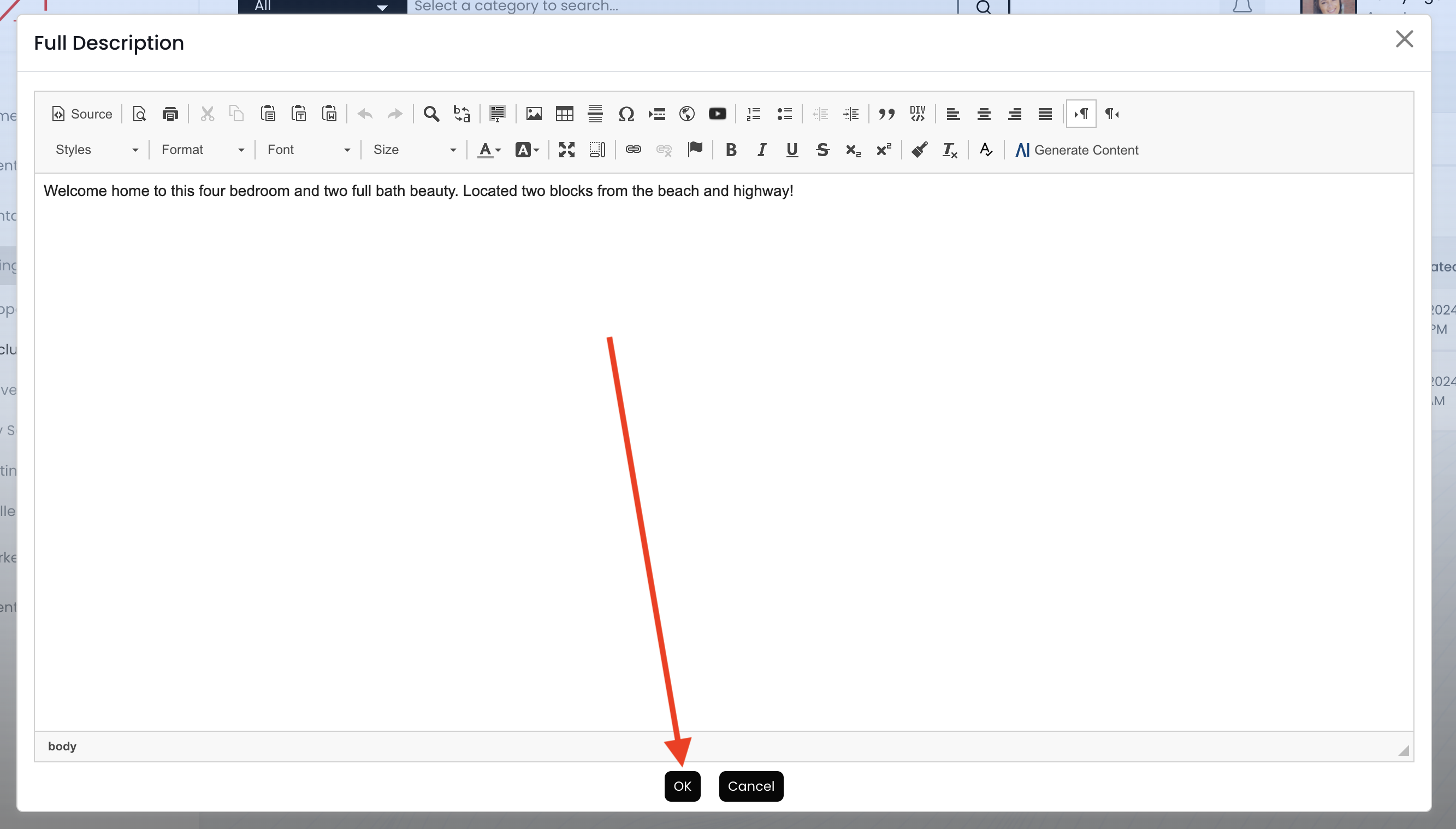Expand the Format dropdown
Image resolution: width=1456 pixels, height=829 pixels.
[x=202, y=150]
